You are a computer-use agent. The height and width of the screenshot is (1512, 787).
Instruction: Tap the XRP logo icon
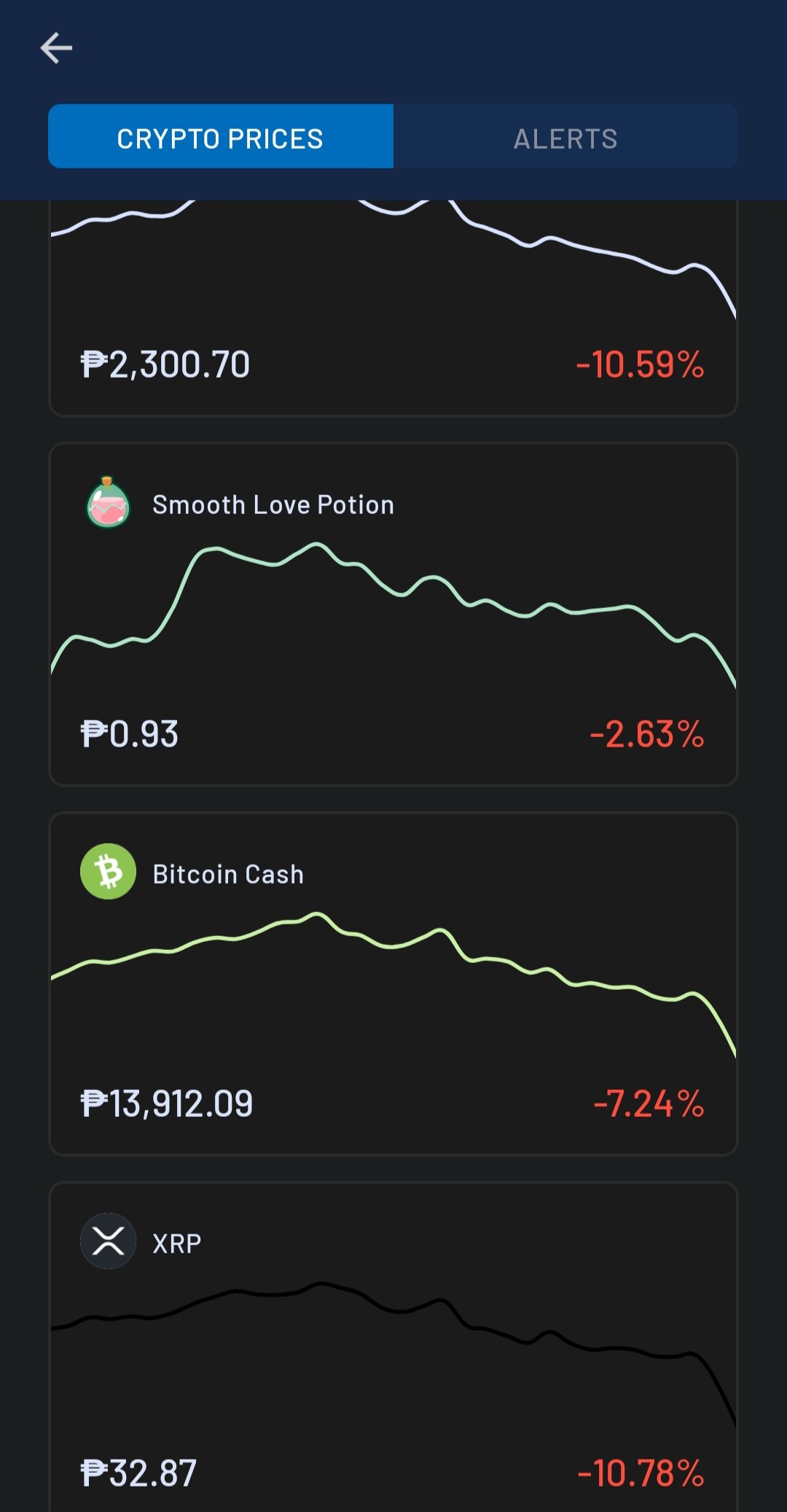(x=108, y=1241)
